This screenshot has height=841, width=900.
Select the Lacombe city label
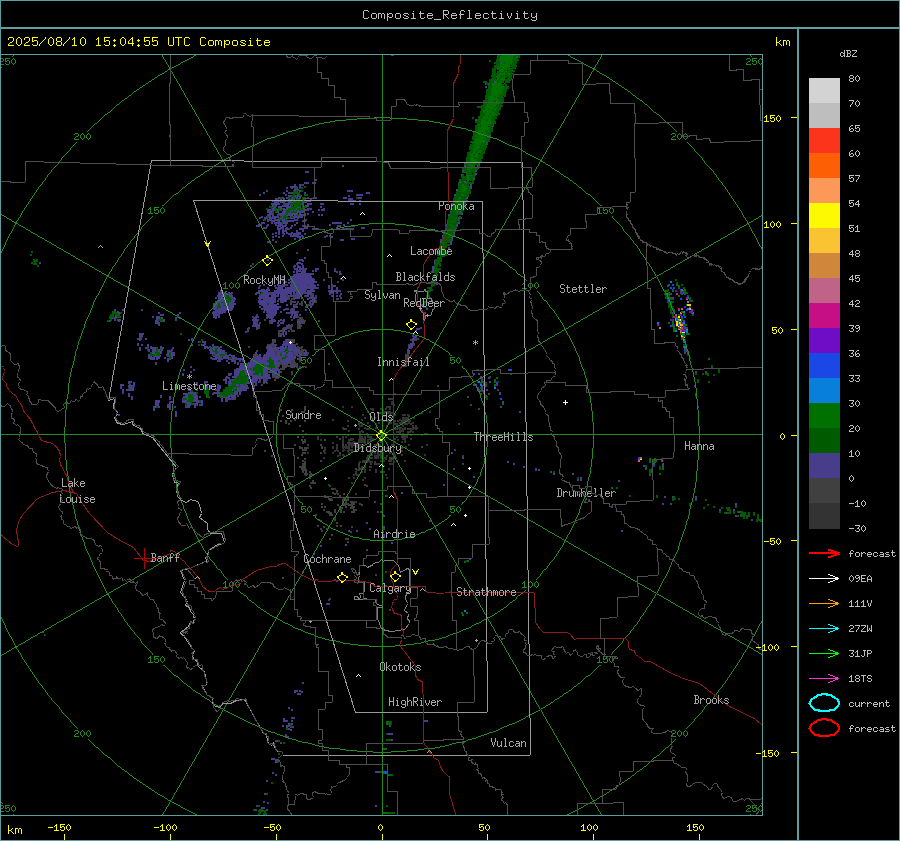(x=431, y=251)
